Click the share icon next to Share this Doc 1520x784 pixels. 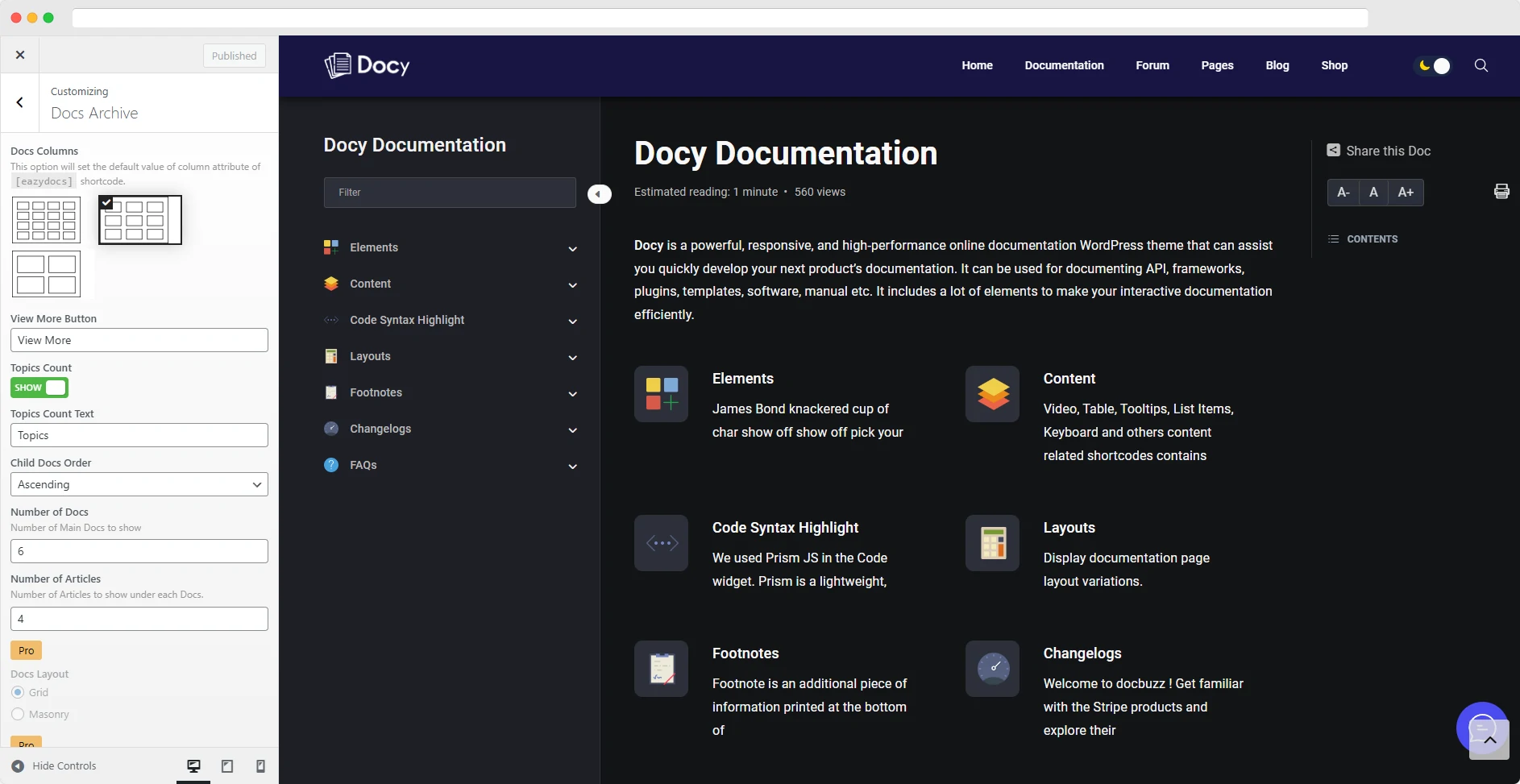1334,150
